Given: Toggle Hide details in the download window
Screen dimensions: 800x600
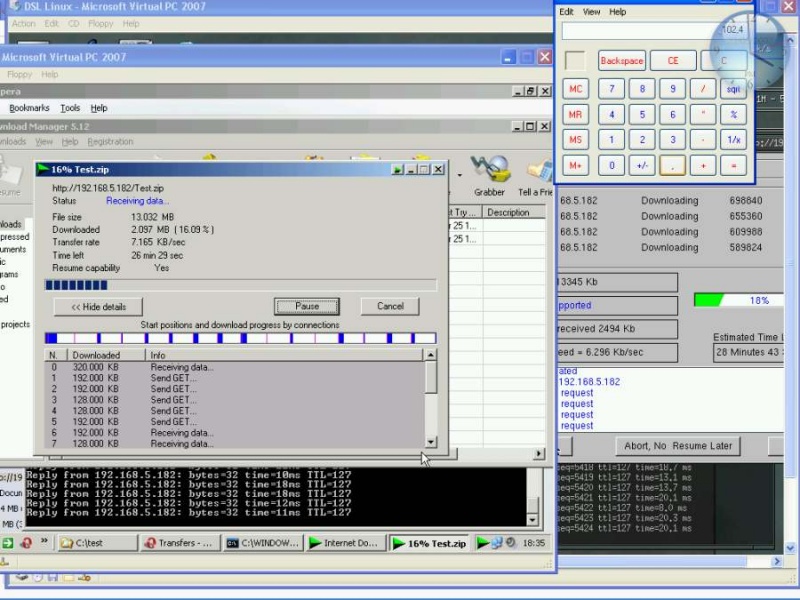Looking at the screenshot, I should tap(97, 306).
